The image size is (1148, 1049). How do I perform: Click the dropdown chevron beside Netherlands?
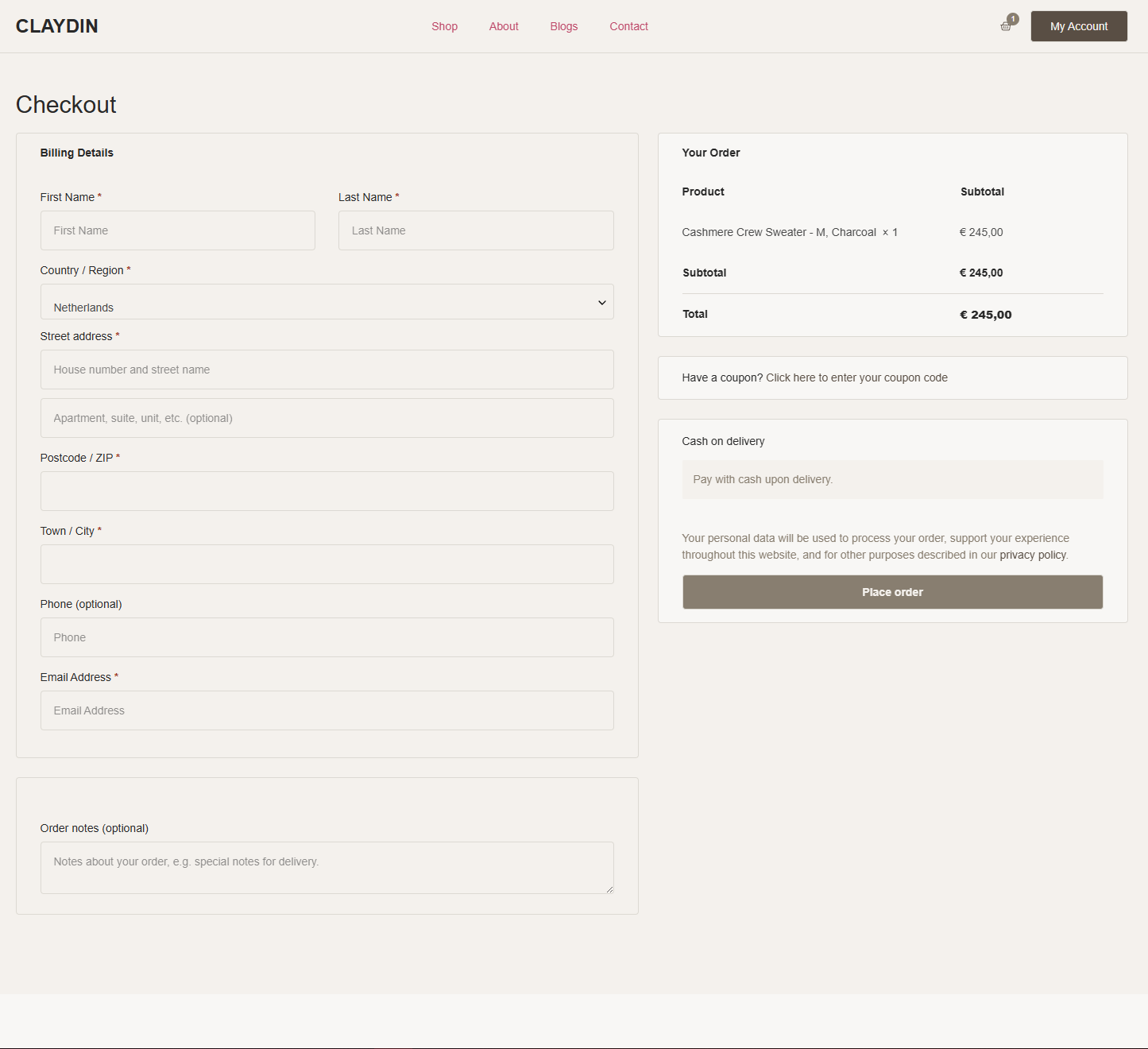pyautogui.click(x=601, y=303)
